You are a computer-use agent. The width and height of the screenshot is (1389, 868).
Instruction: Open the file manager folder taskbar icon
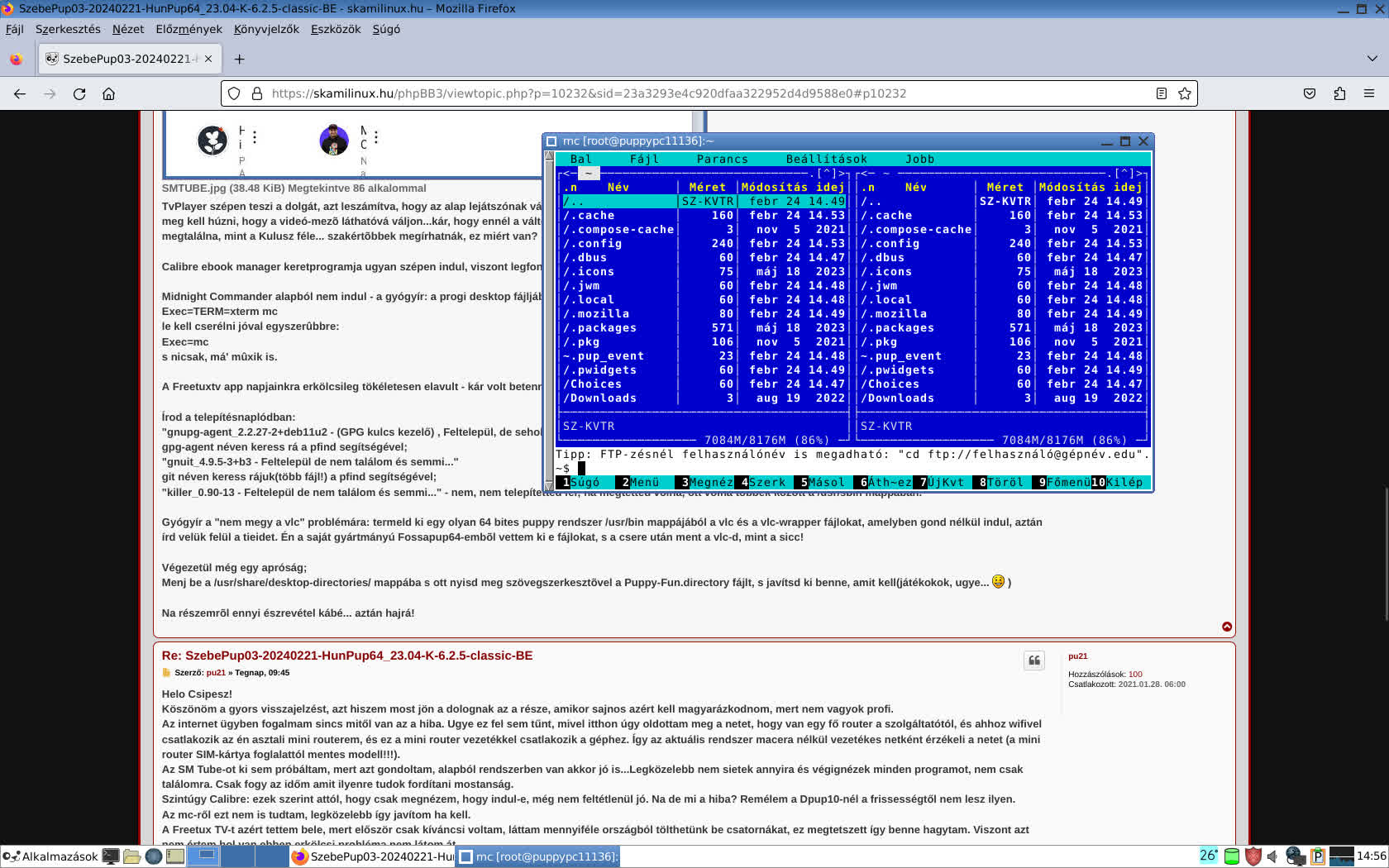[x=131, y=856]
